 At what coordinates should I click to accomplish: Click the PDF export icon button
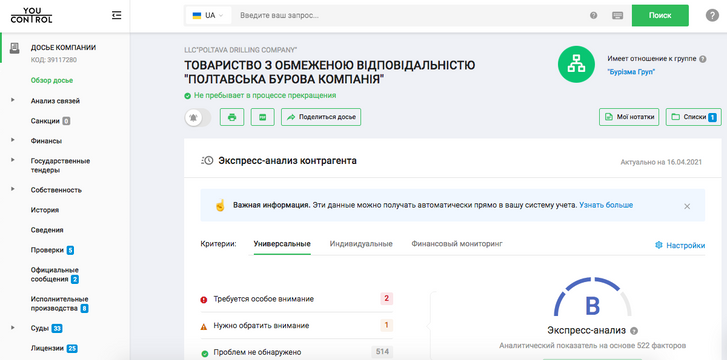(x=262, y=117)
